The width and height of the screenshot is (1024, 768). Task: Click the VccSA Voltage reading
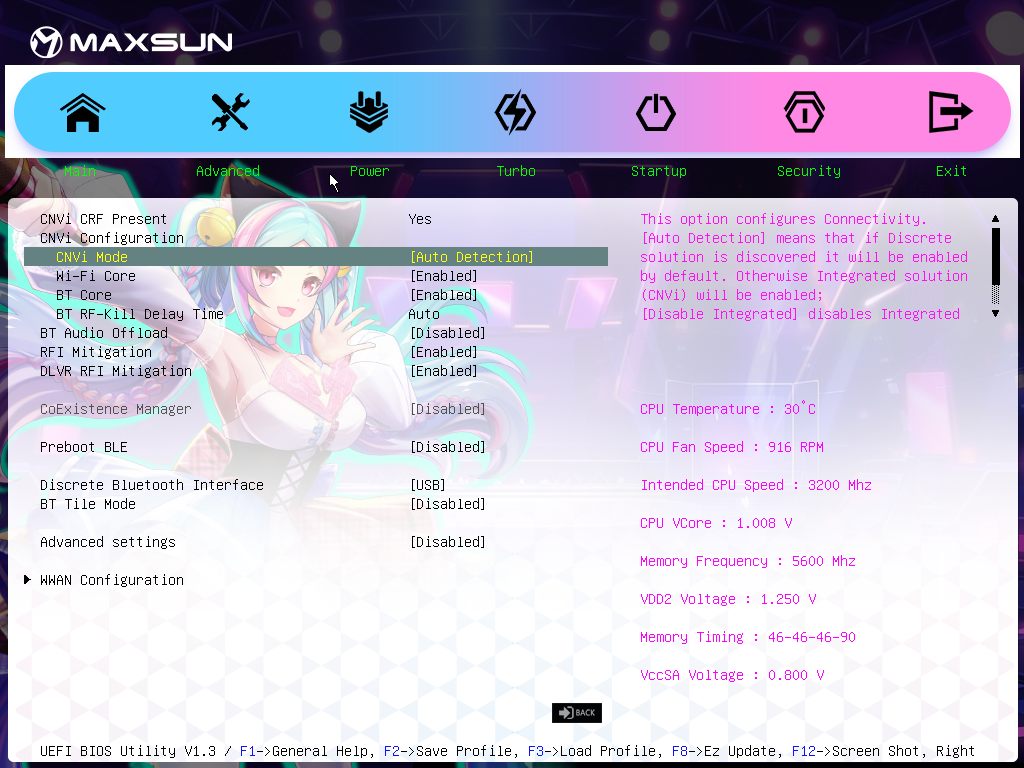[731, 675]
